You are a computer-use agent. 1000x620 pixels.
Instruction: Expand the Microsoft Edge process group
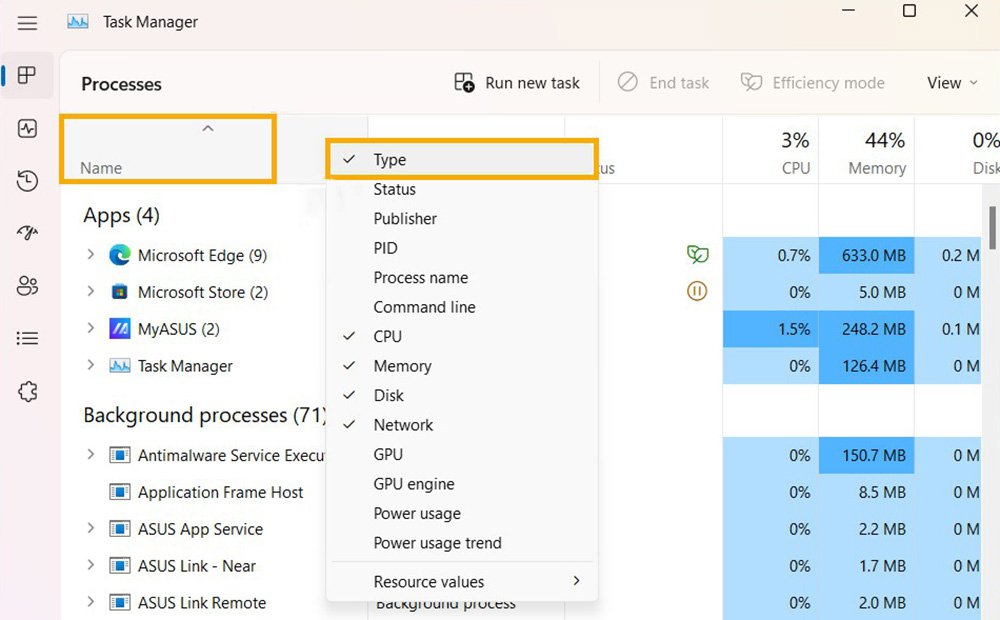point(91,255)
